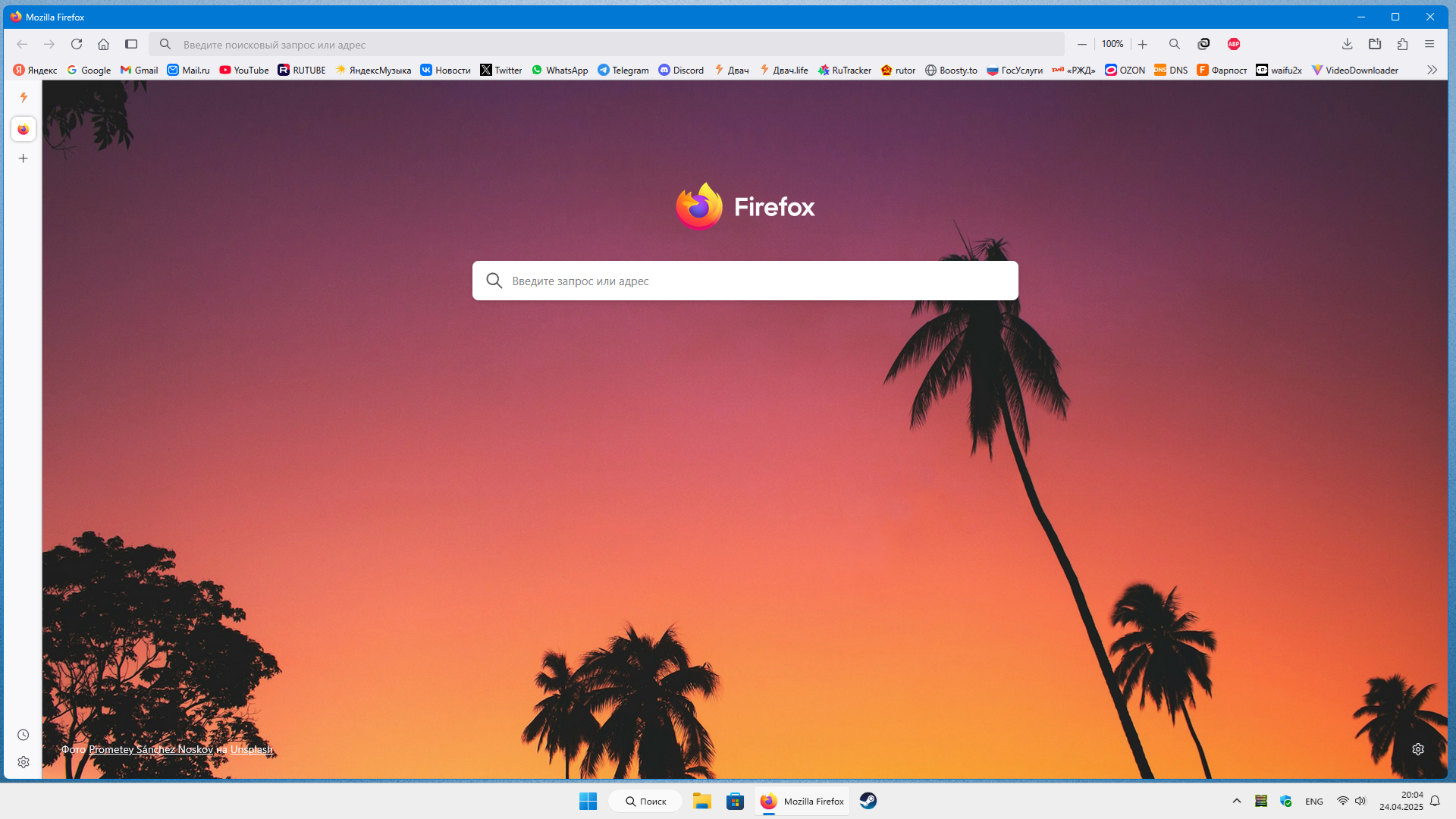Switch input language via ENG indicator
The height and width of the screenshot is (819, 1456).
(x=1314, y=801)
